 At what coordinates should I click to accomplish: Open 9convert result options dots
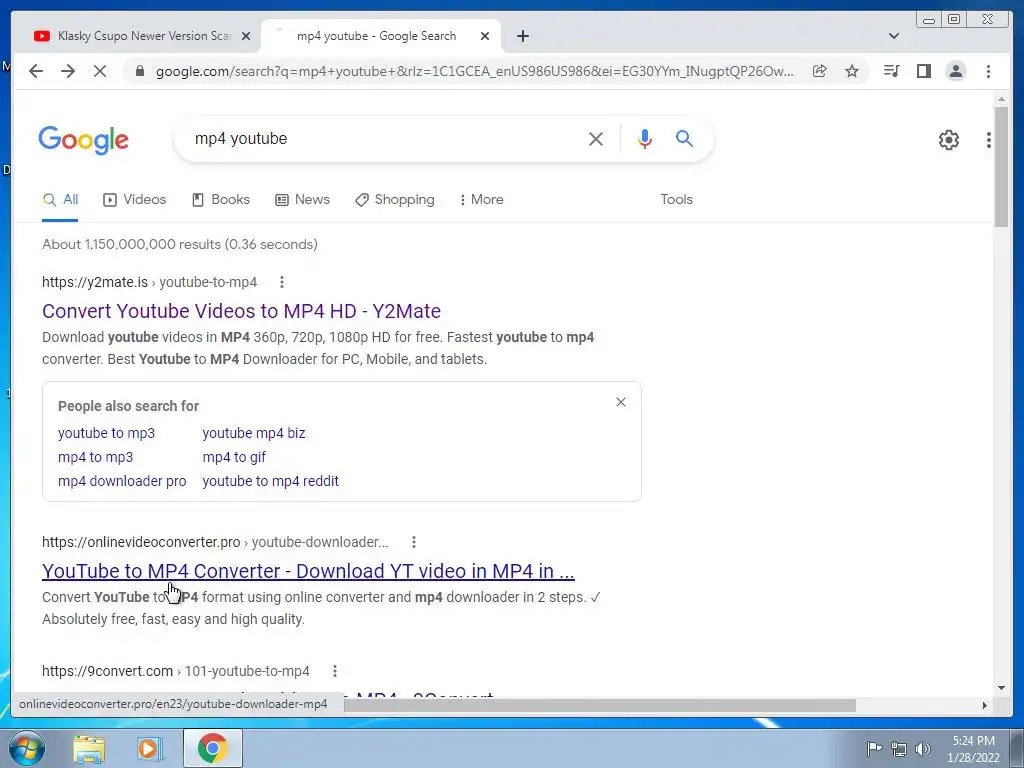tap(334, 671)
